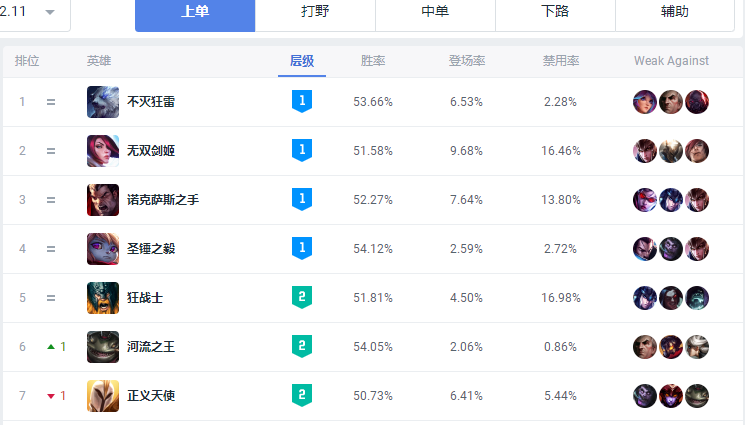The width and height of the screenshot is (745, 425).
Task: Sort the table by 禁用率 column
Action: click(x=560, y=61)
